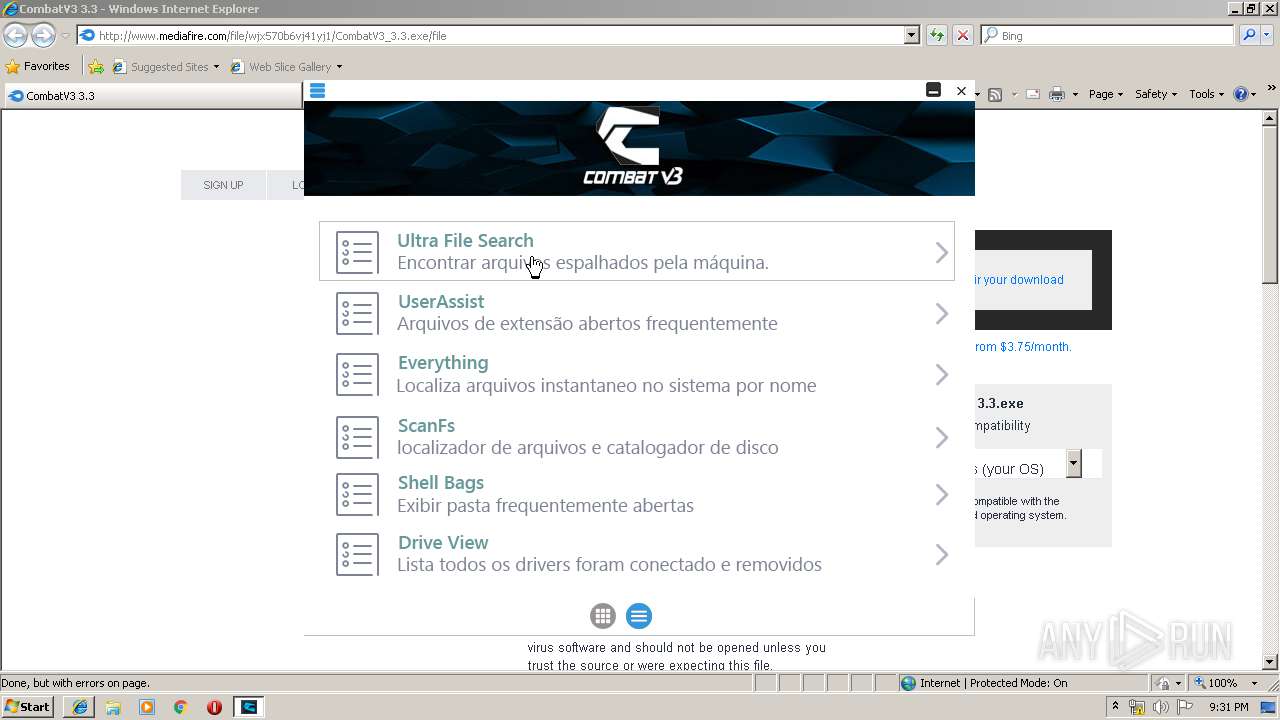The width and height of the screenshot is (1280, 720).
Task: Click the Bing search box
Action: coord(1107,35)
